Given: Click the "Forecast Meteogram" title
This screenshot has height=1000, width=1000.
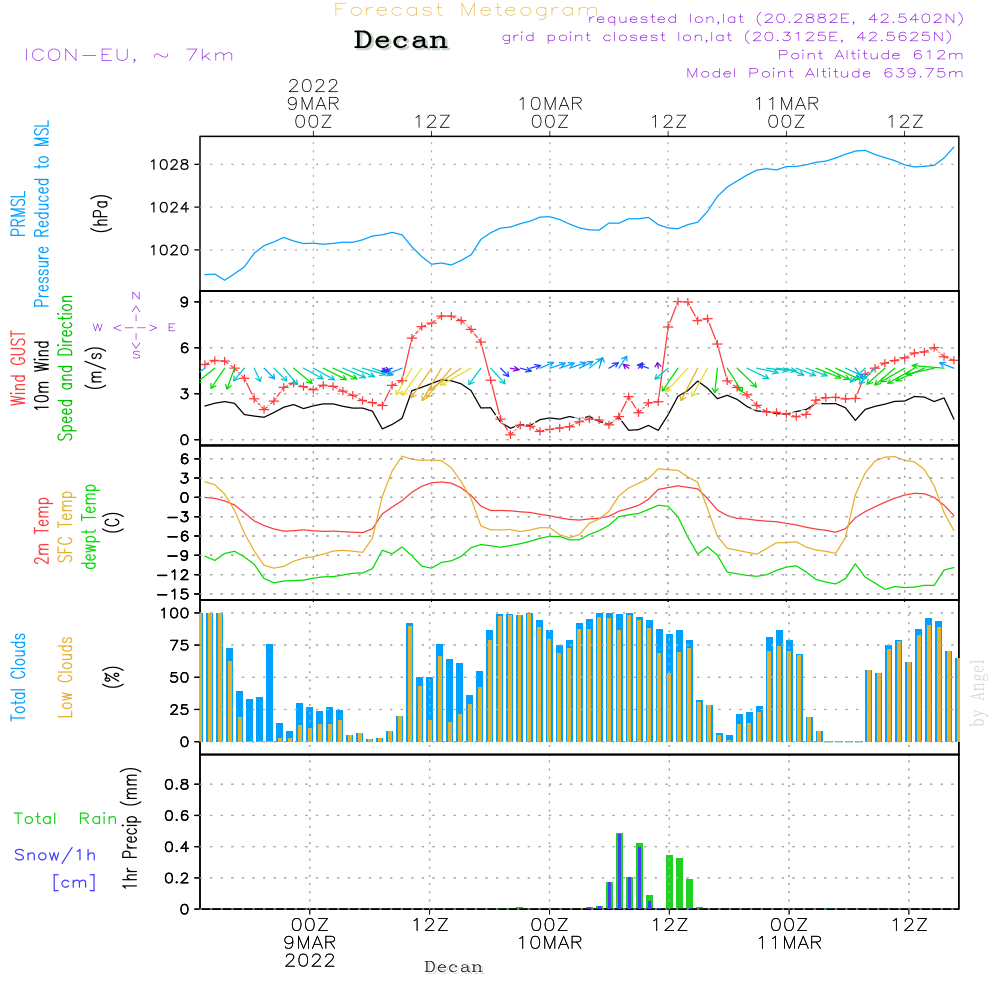Looking at the screenshot, I should [466, 10].
